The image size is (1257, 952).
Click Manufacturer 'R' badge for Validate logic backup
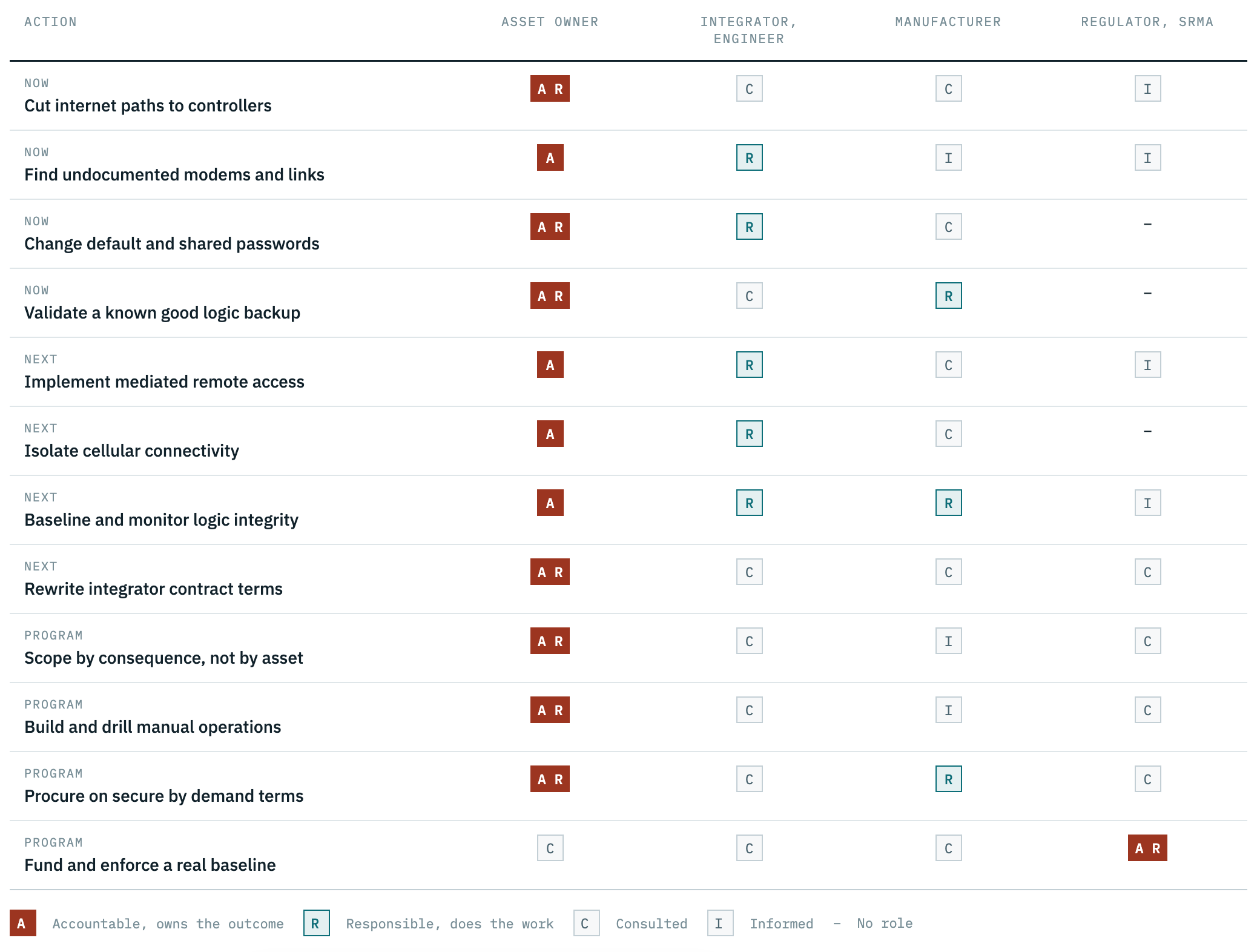(948, 296)
